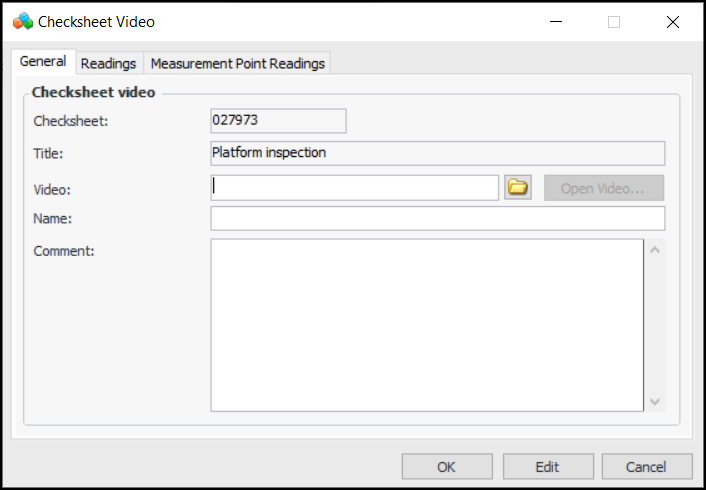The height and width of the screenshot is (490, 706).
Task: Click the Checksheet number field showing 027973
Action: click(278, 121)
